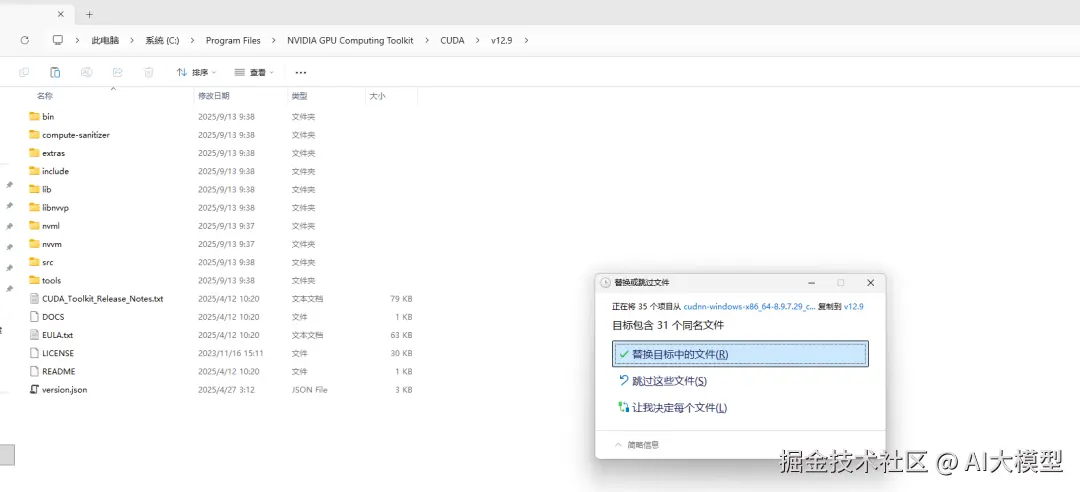Open the three-dot more options menu
The width and height of the screenshot is (1080, 492).
point(301,72)
